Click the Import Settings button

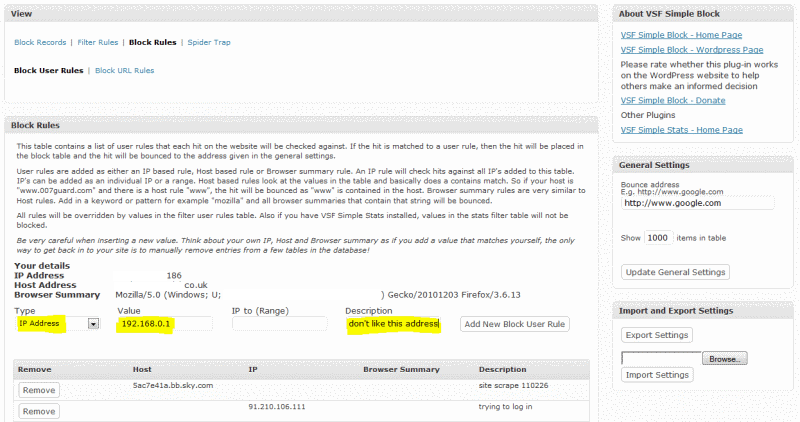click(x=657, y=375)
